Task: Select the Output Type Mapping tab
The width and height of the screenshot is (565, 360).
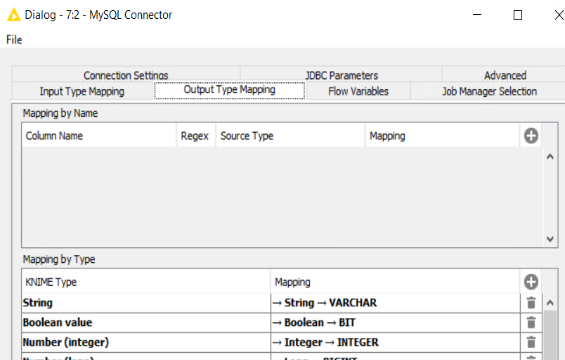Action: 229,90
